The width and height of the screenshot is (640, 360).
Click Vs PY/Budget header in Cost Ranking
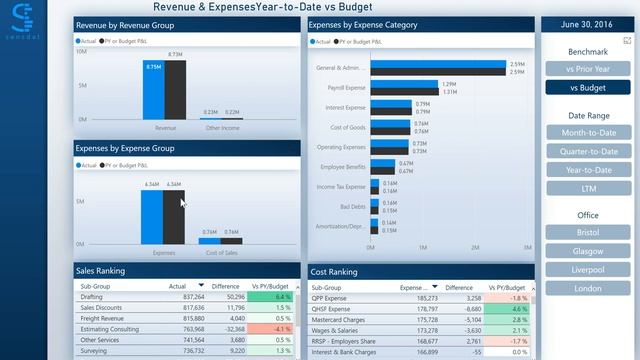point(507,288)
